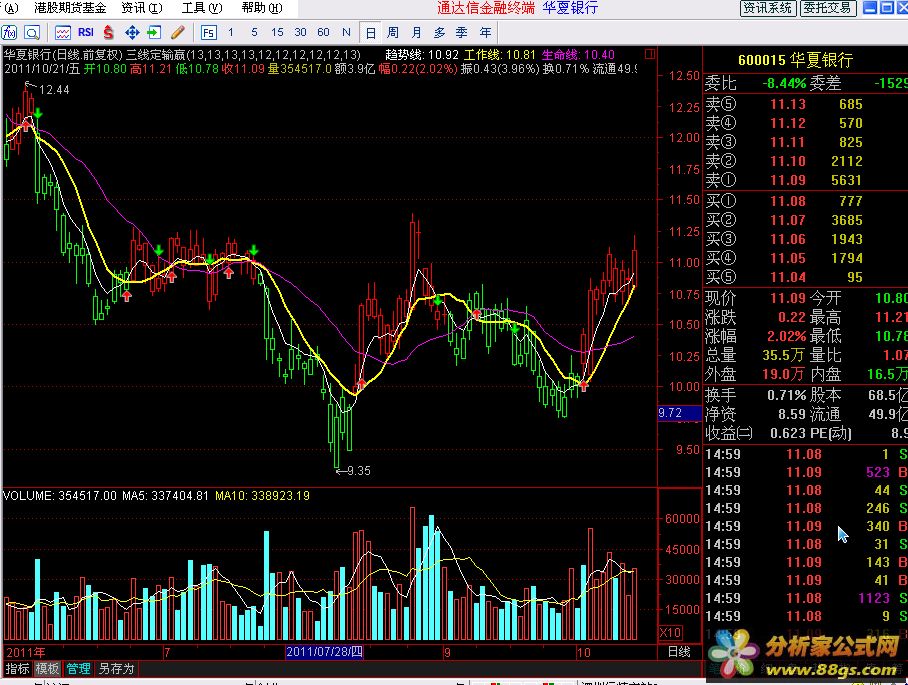Click the 模板 tab at bottom
The width and height of the screenshot is (908, 685).
point(47,669)
